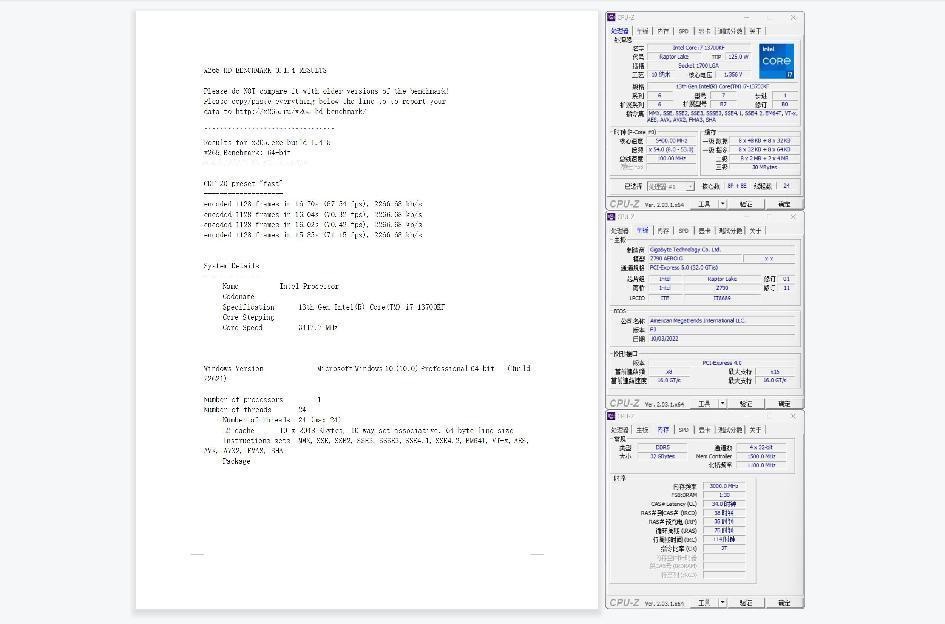Click 工具 button in the memory window
Image resolution: width=945 pixels, height=624 pixels.
tap(704, 602)
